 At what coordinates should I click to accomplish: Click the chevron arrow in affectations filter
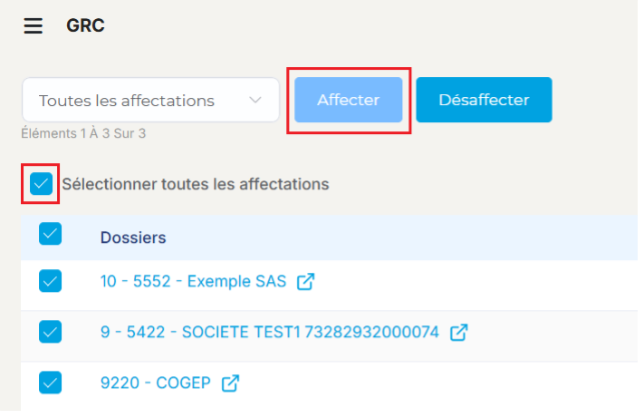click(x=255, y=100)
